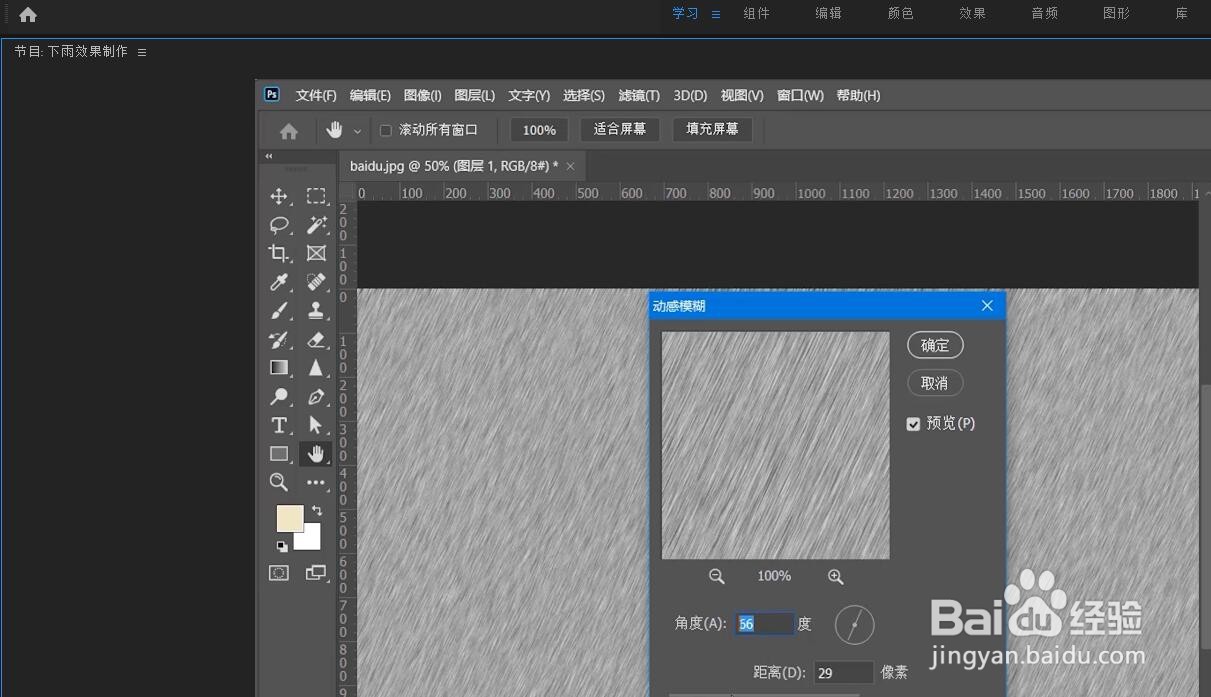Image resolution: width=1211 pixels, height=697 pixels.
Task: Select the Pen tool
Action: (316, 397)
